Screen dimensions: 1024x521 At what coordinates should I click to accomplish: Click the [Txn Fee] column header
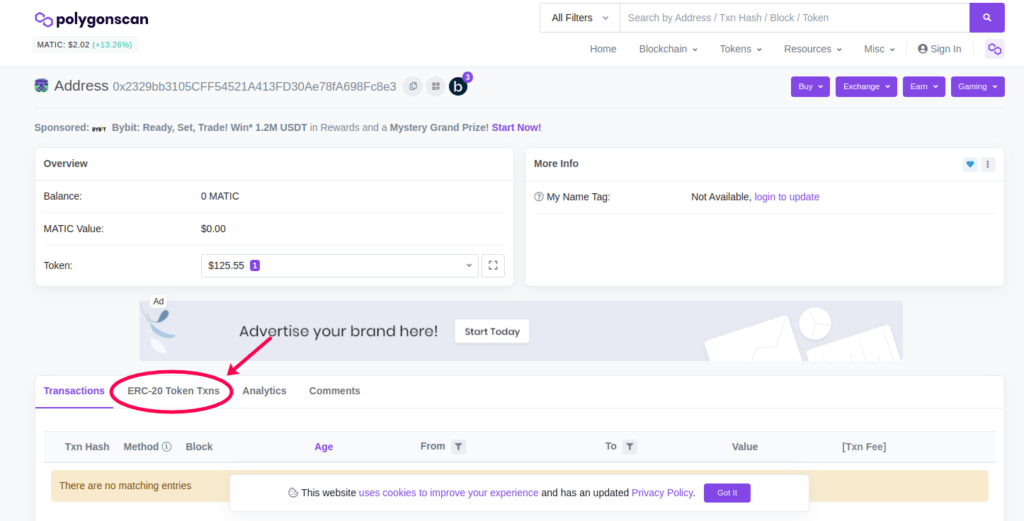pos(864,447)
